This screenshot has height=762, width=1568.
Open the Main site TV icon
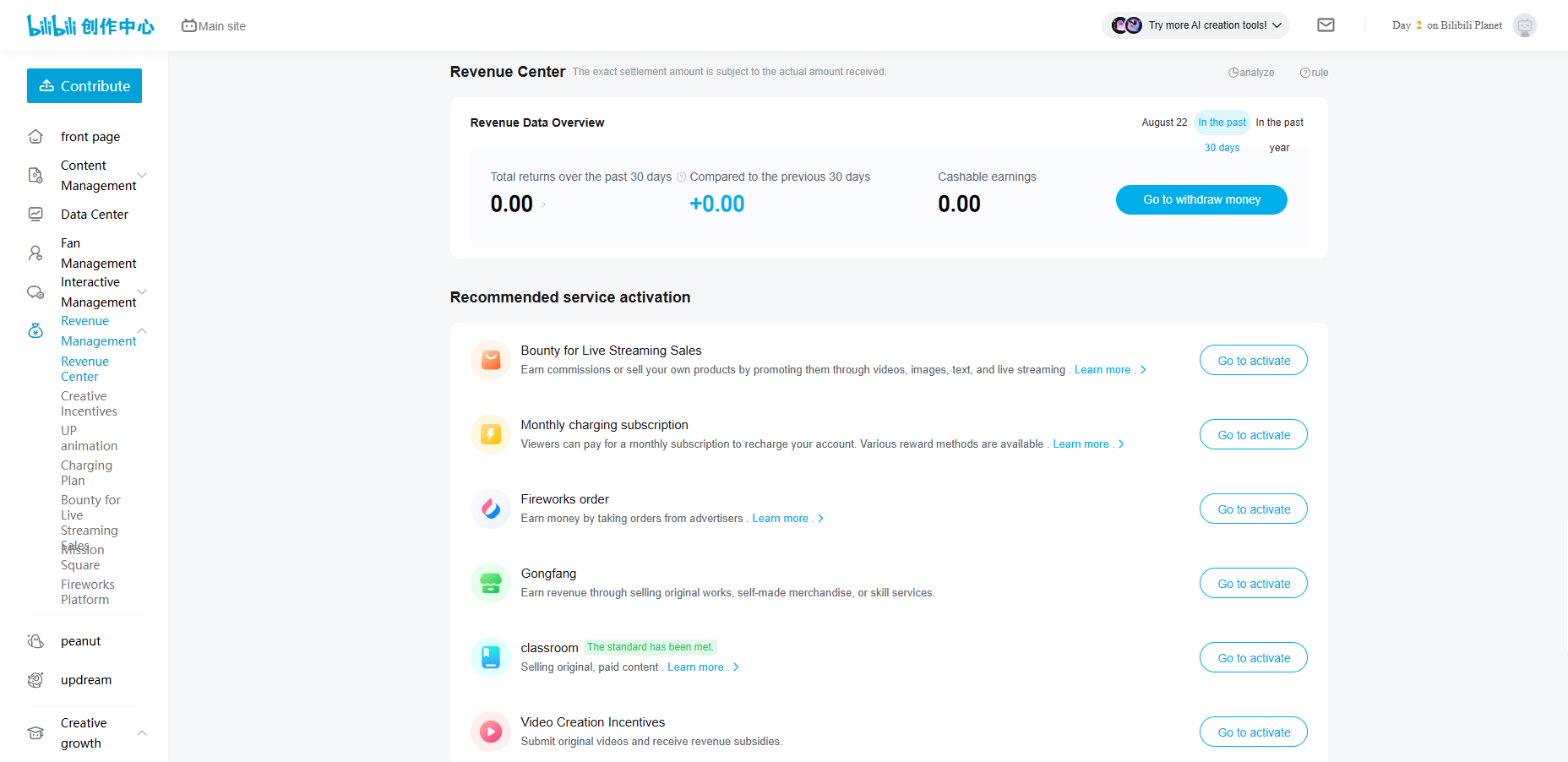189,26
